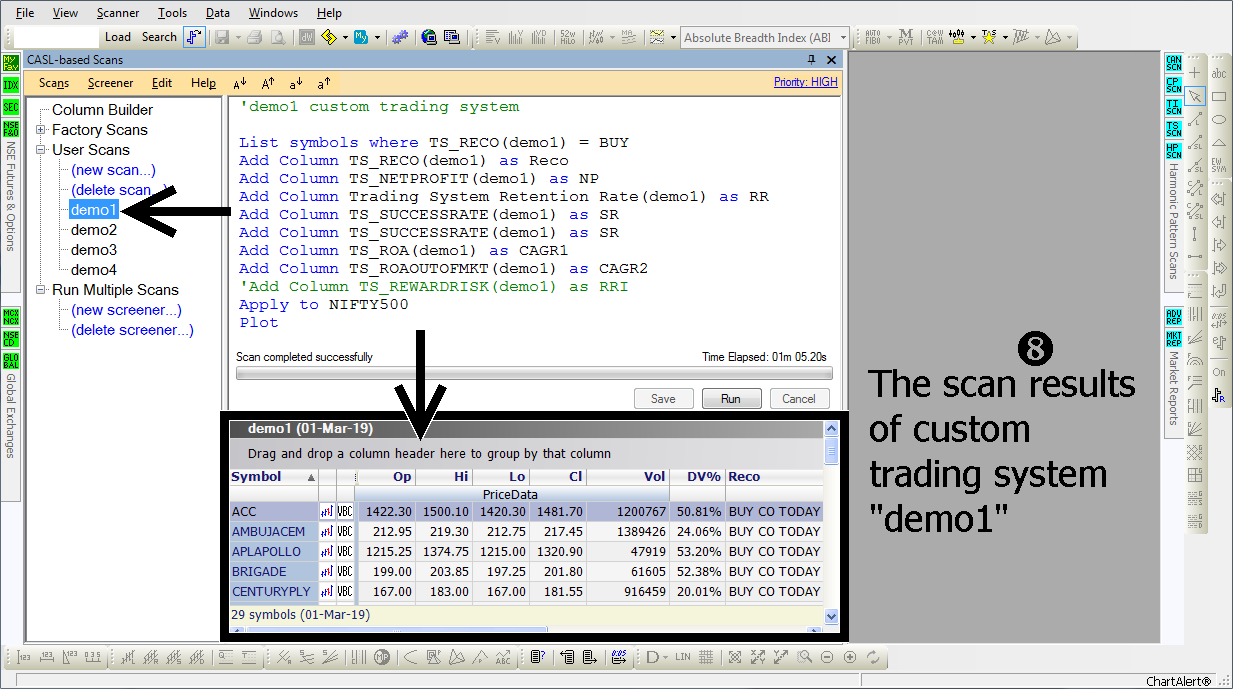Screen dimensions: 1233x689
Task: Collapse the User Scans tree node
Action: (x=41, y=150)
